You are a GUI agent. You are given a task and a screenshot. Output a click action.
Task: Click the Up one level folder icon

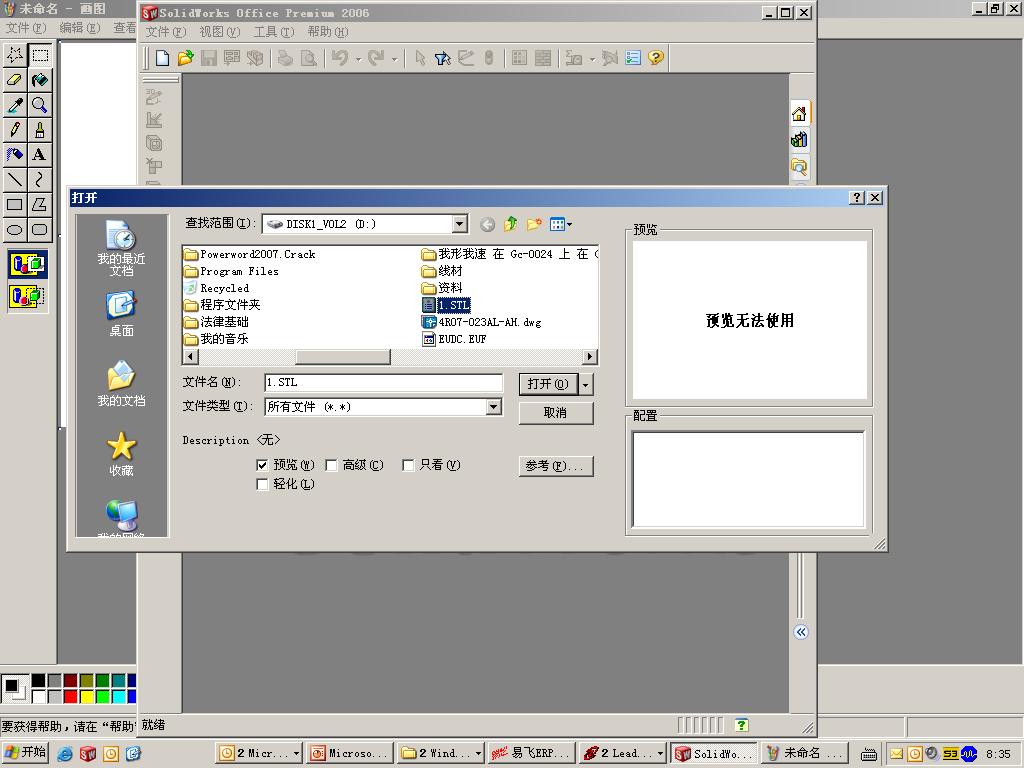[x=511, y=225]
